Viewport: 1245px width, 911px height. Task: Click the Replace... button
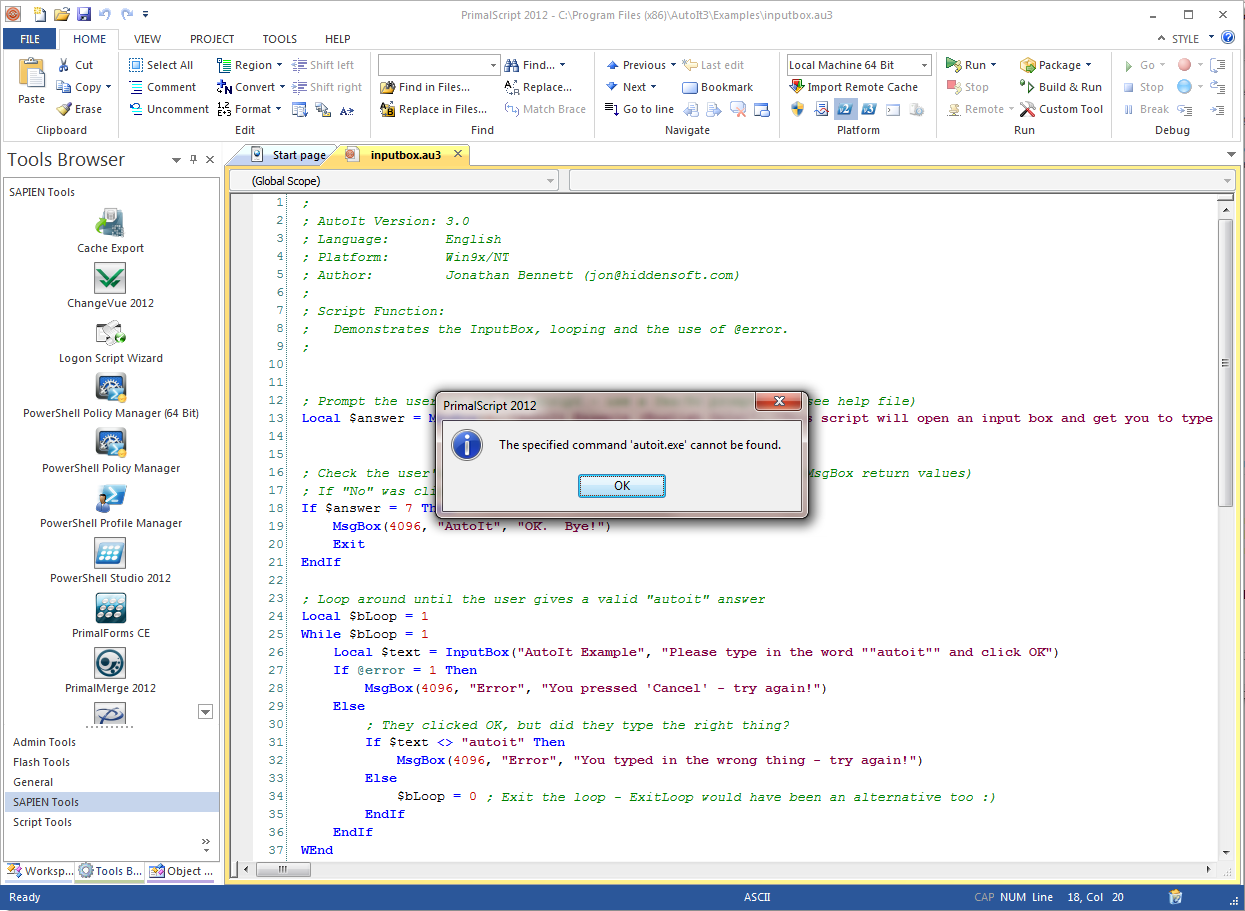point(538,87)
